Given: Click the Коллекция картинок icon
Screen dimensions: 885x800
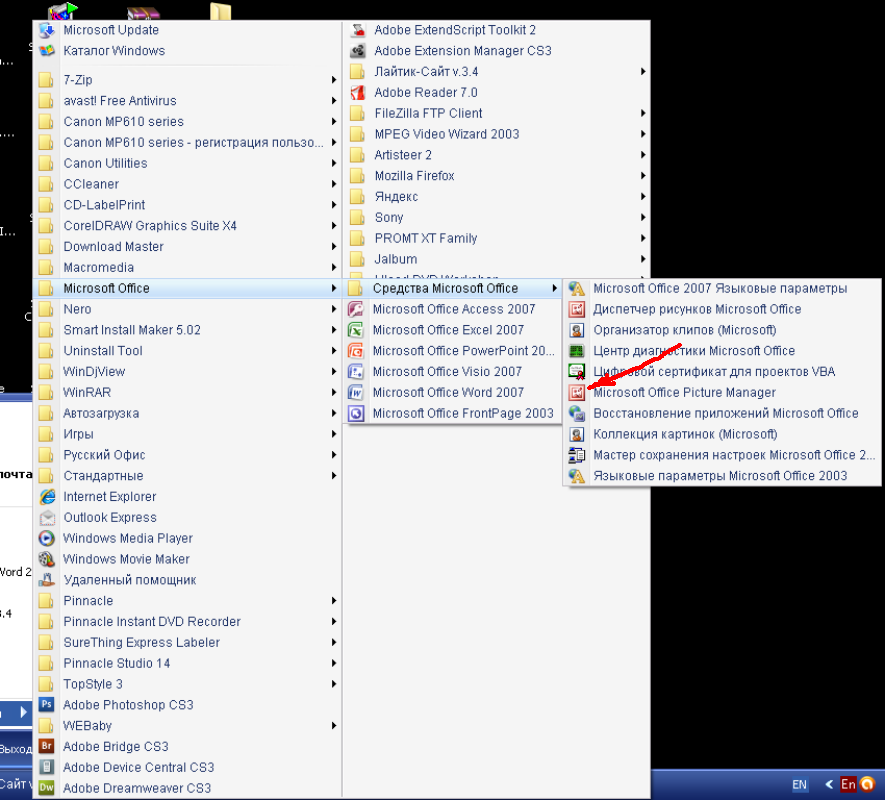Looking at the screenshot, I should [x=576, y=435].
